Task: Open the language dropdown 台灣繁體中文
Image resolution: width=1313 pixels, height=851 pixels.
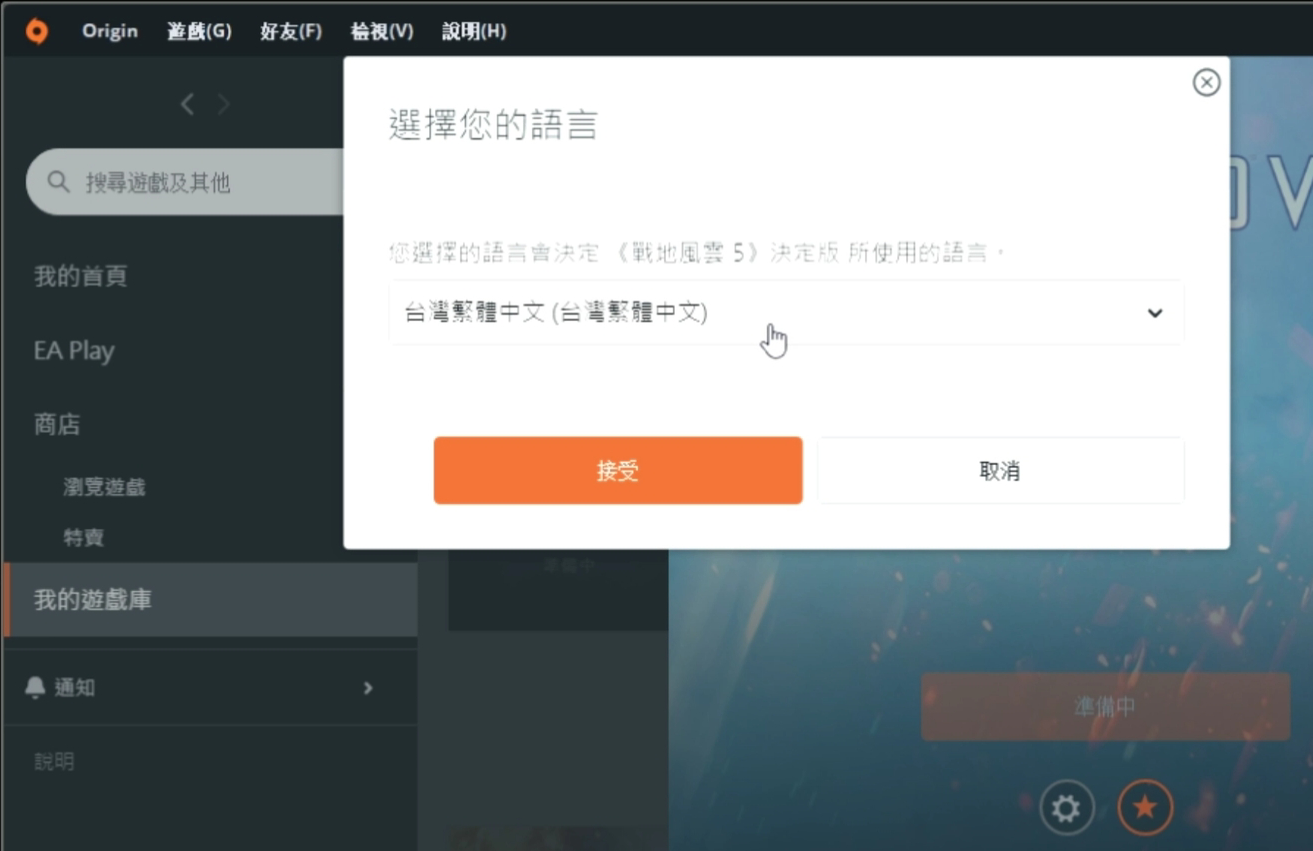Action: tap(786, 313)
